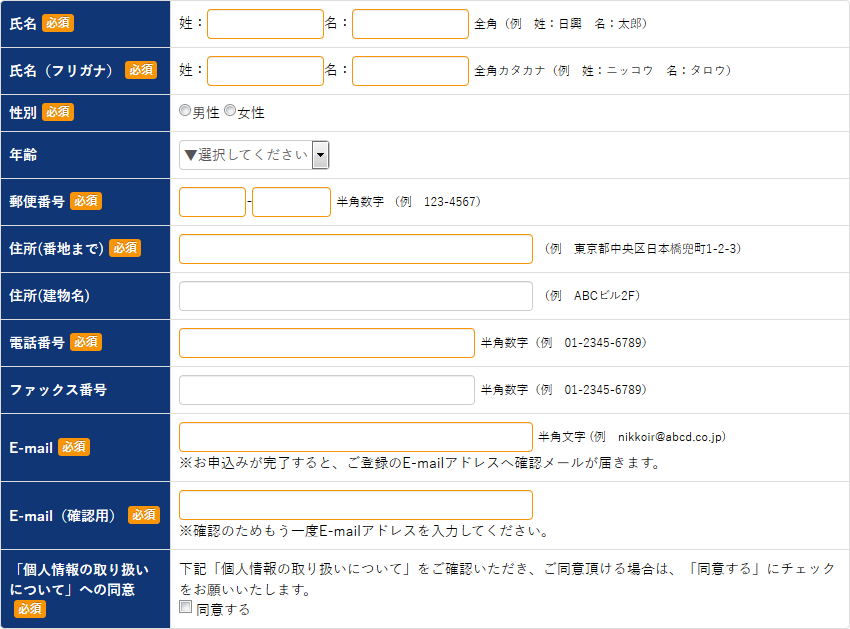Focus the E-mail（確認用） input field
The width and height of the screenshot is (850, 629).
click(x=356, y=505)
